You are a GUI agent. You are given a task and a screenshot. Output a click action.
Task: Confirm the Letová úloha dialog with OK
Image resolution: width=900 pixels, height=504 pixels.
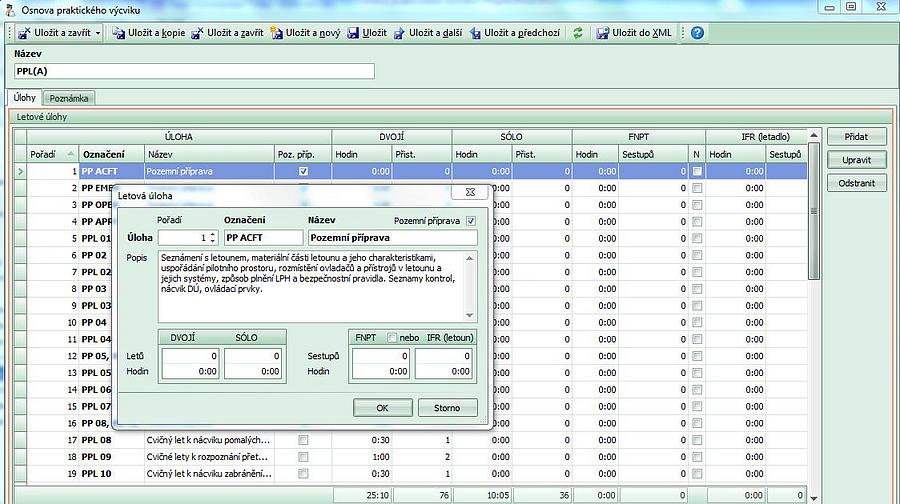click(x=381, y=407)
